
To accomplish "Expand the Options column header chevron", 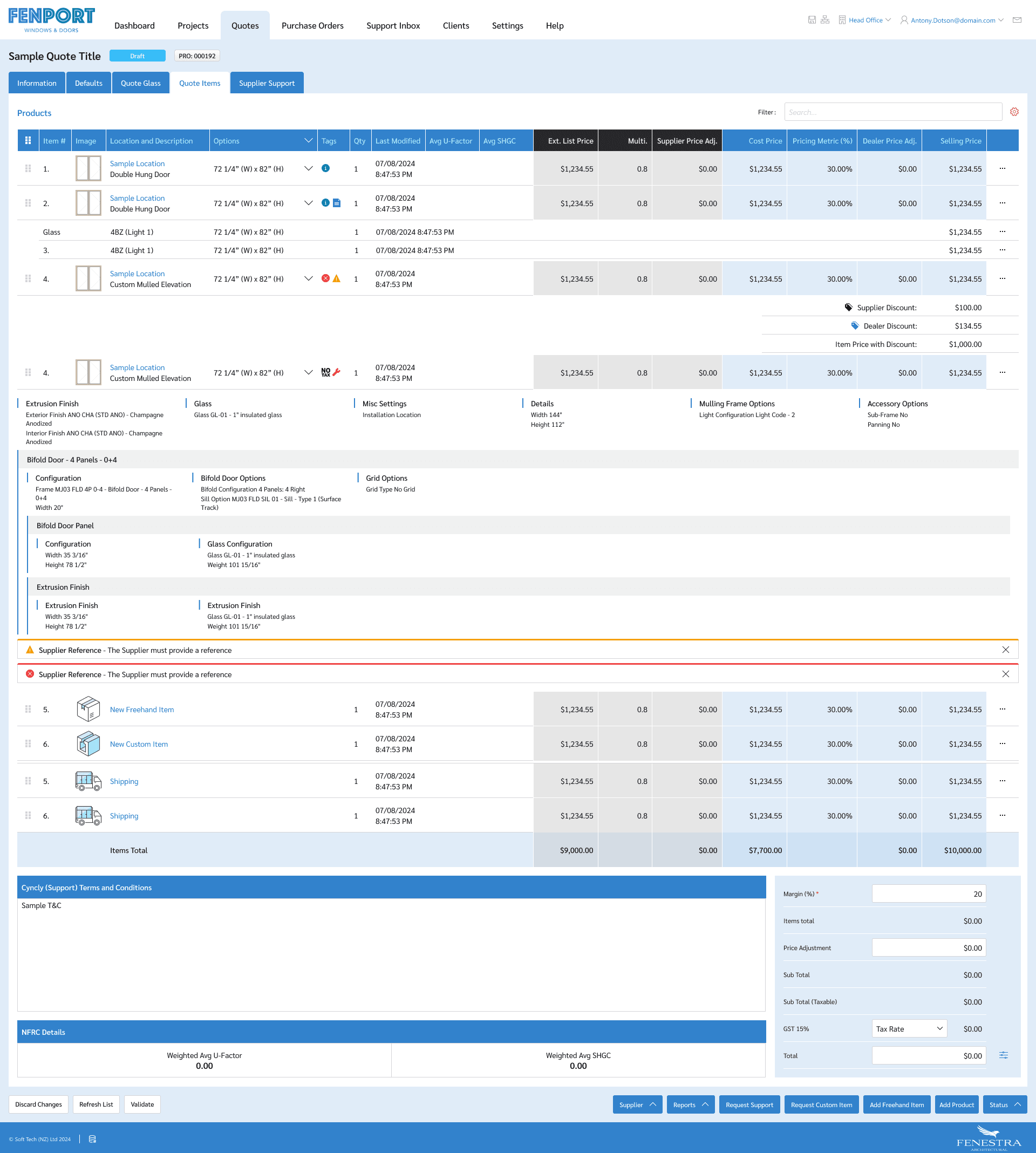I will coord(309,141).
